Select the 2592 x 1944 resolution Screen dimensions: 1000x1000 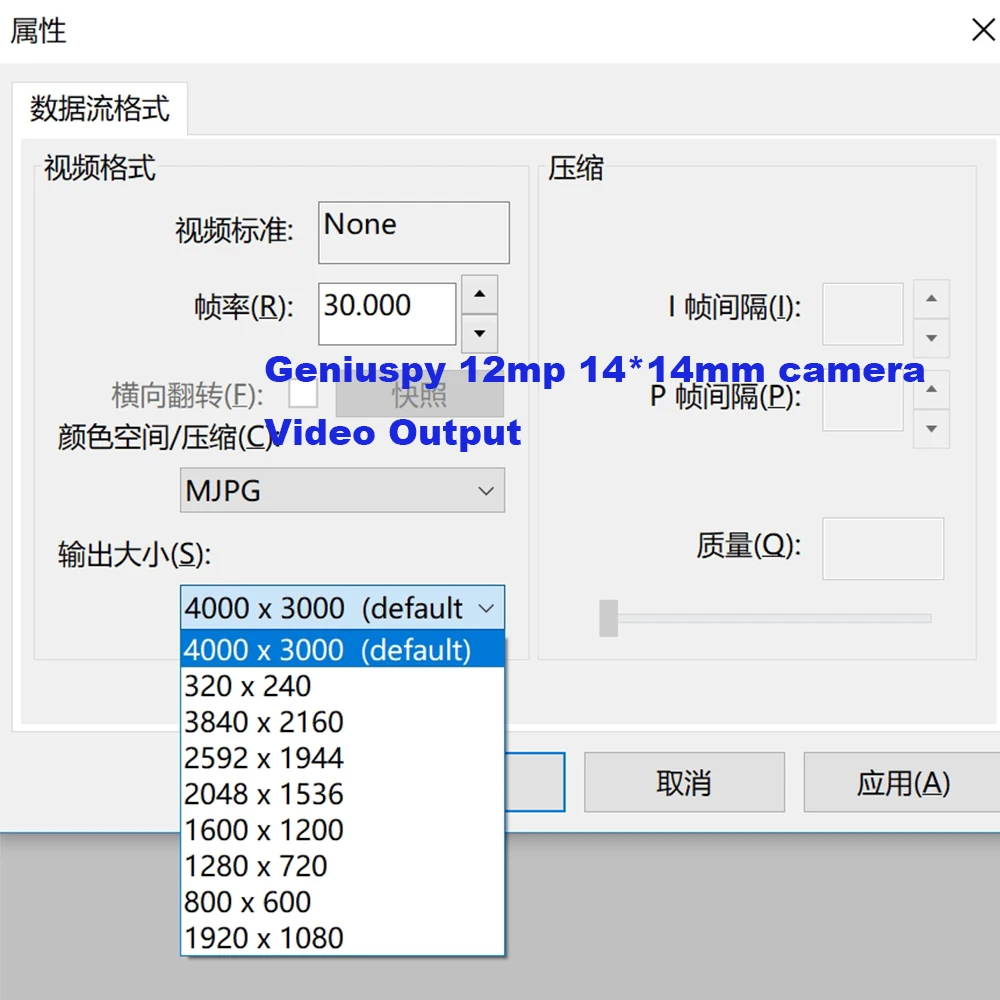[342, 758]
